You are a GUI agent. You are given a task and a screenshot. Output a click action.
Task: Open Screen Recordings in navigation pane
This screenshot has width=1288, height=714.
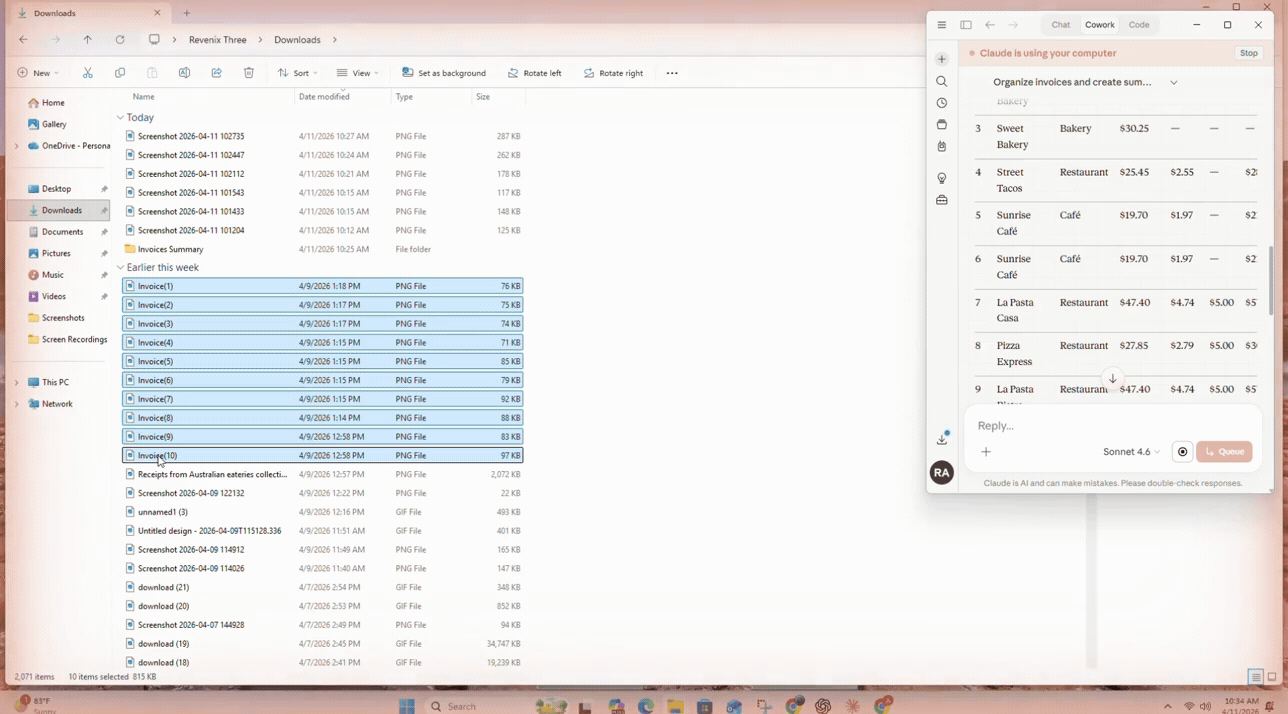[67, 340]
